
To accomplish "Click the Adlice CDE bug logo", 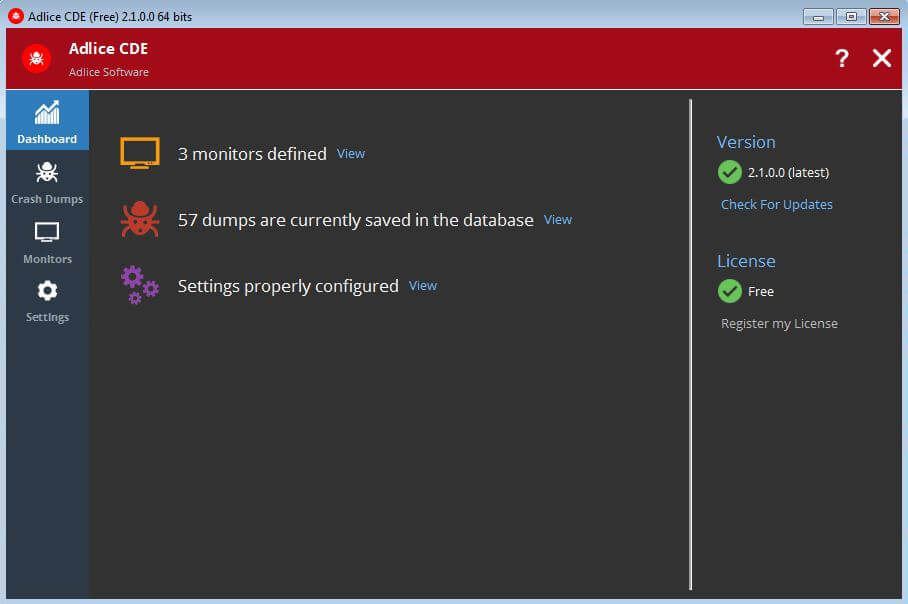I will coord(37,59).
